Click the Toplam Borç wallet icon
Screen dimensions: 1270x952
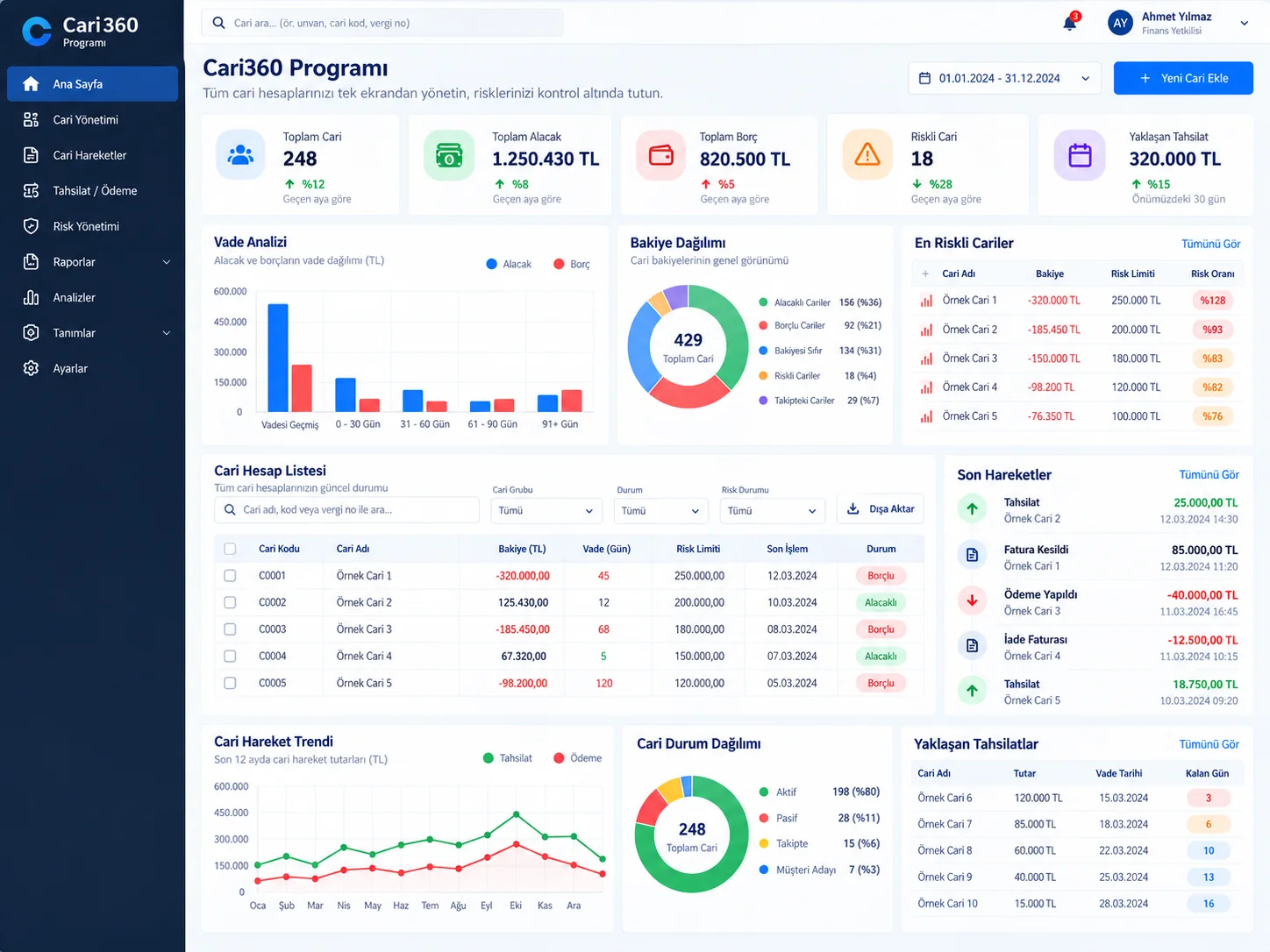click(x=660, y=155)
